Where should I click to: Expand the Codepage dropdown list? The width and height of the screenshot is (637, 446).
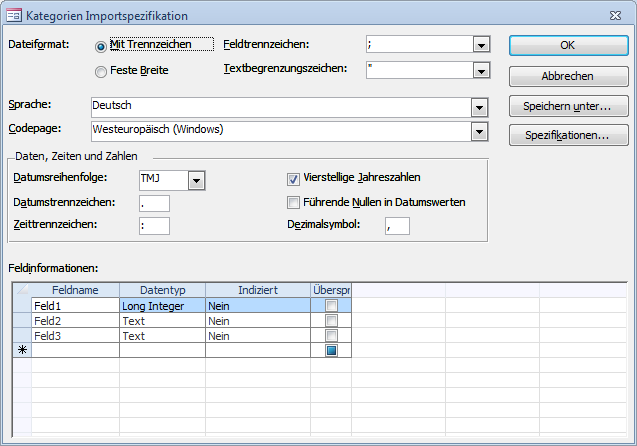(481, 131)
